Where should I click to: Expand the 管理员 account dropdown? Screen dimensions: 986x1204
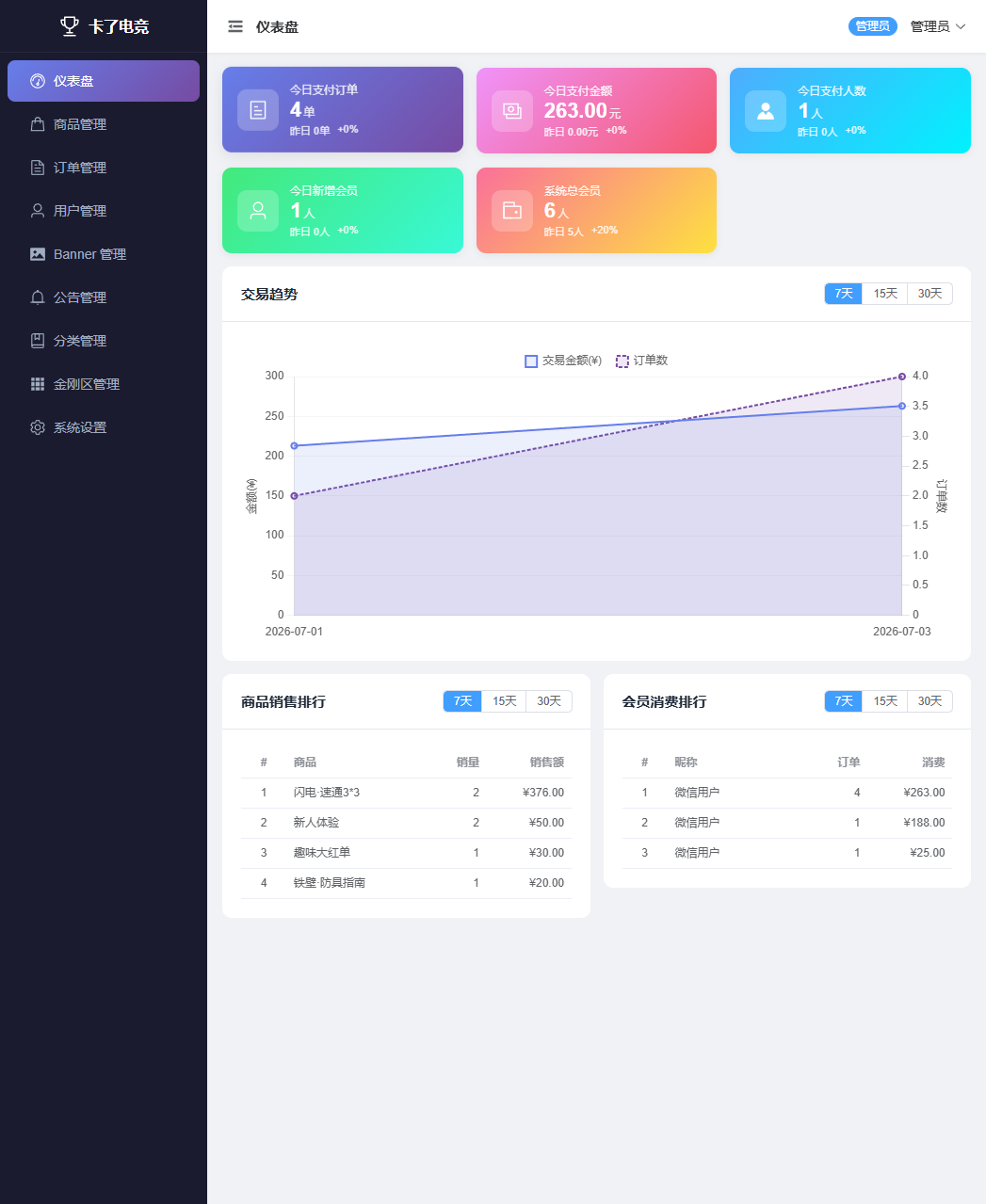938,26
